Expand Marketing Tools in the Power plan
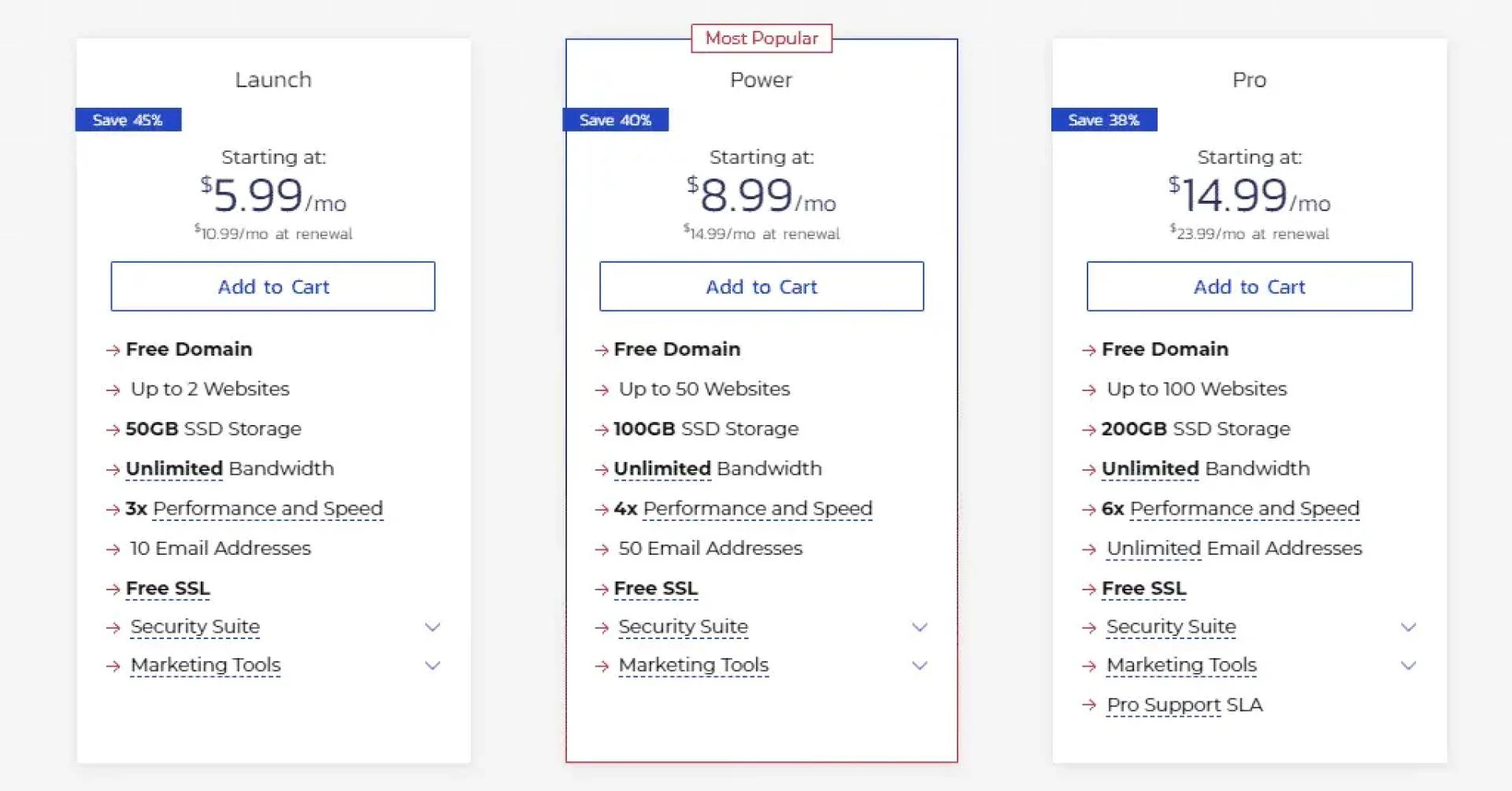The height and width of the screenshot is (791, 1512). pyautogui.click(x=919, y=666)
